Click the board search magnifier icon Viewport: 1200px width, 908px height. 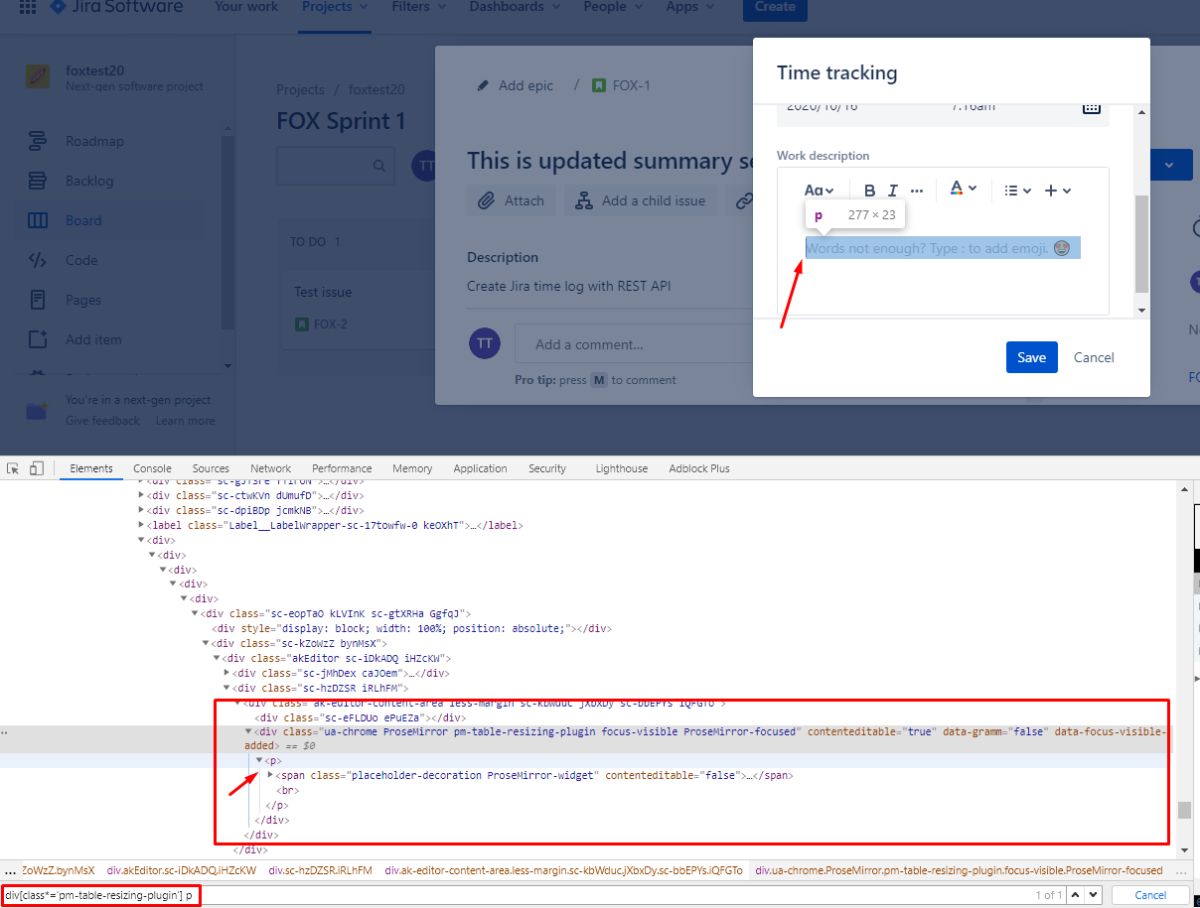click(x=379, y=166)
